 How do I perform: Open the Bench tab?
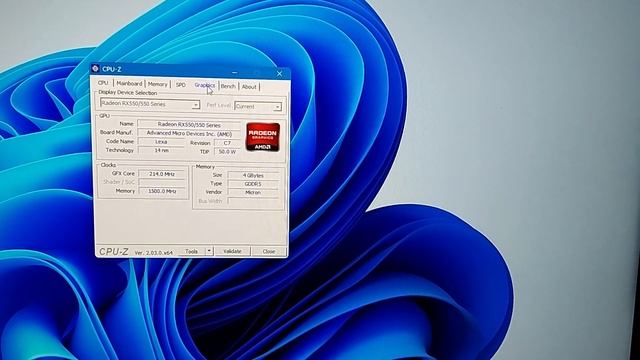pos(228,86)
